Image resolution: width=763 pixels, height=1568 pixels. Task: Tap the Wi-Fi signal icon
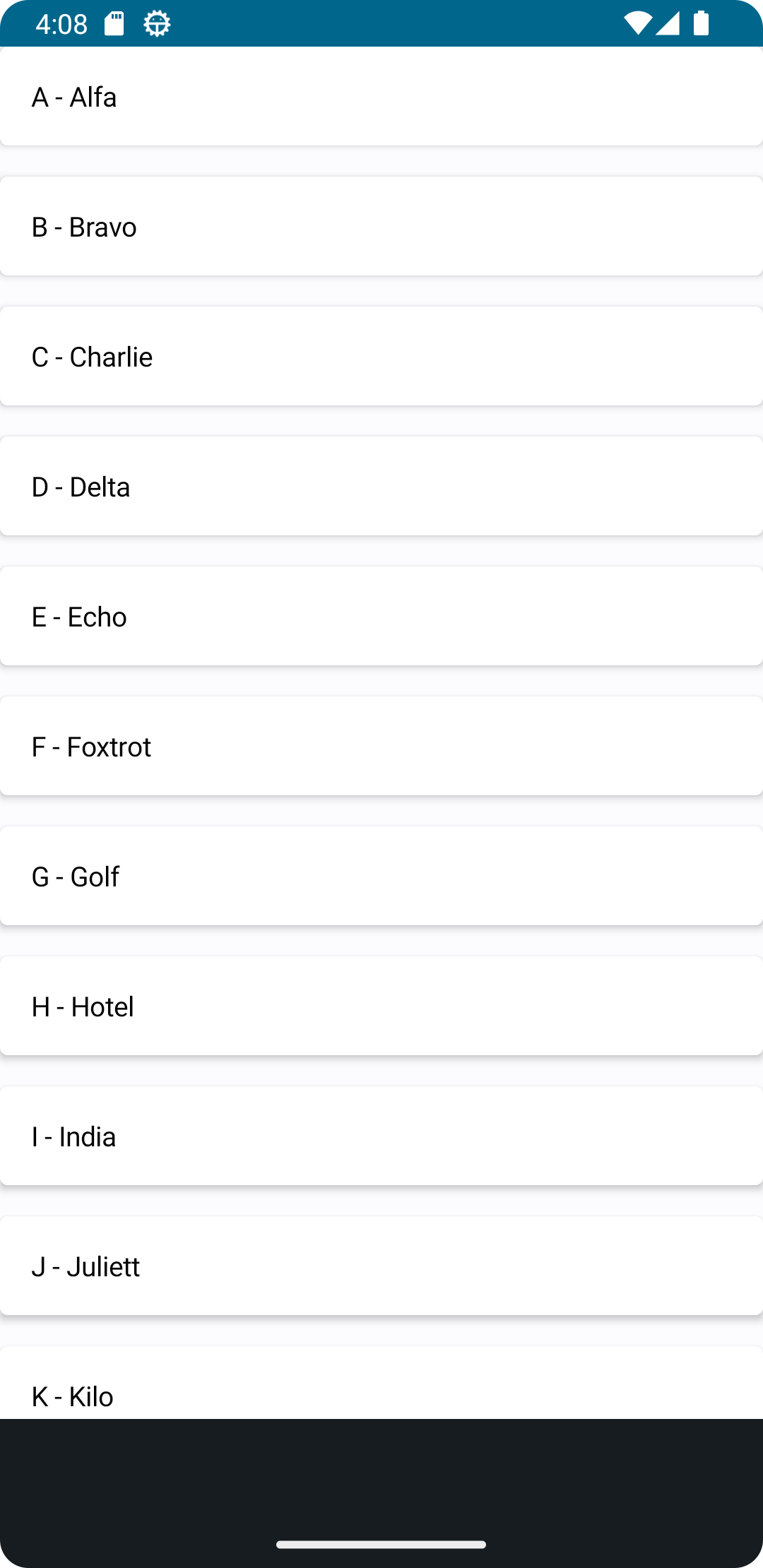637,23
